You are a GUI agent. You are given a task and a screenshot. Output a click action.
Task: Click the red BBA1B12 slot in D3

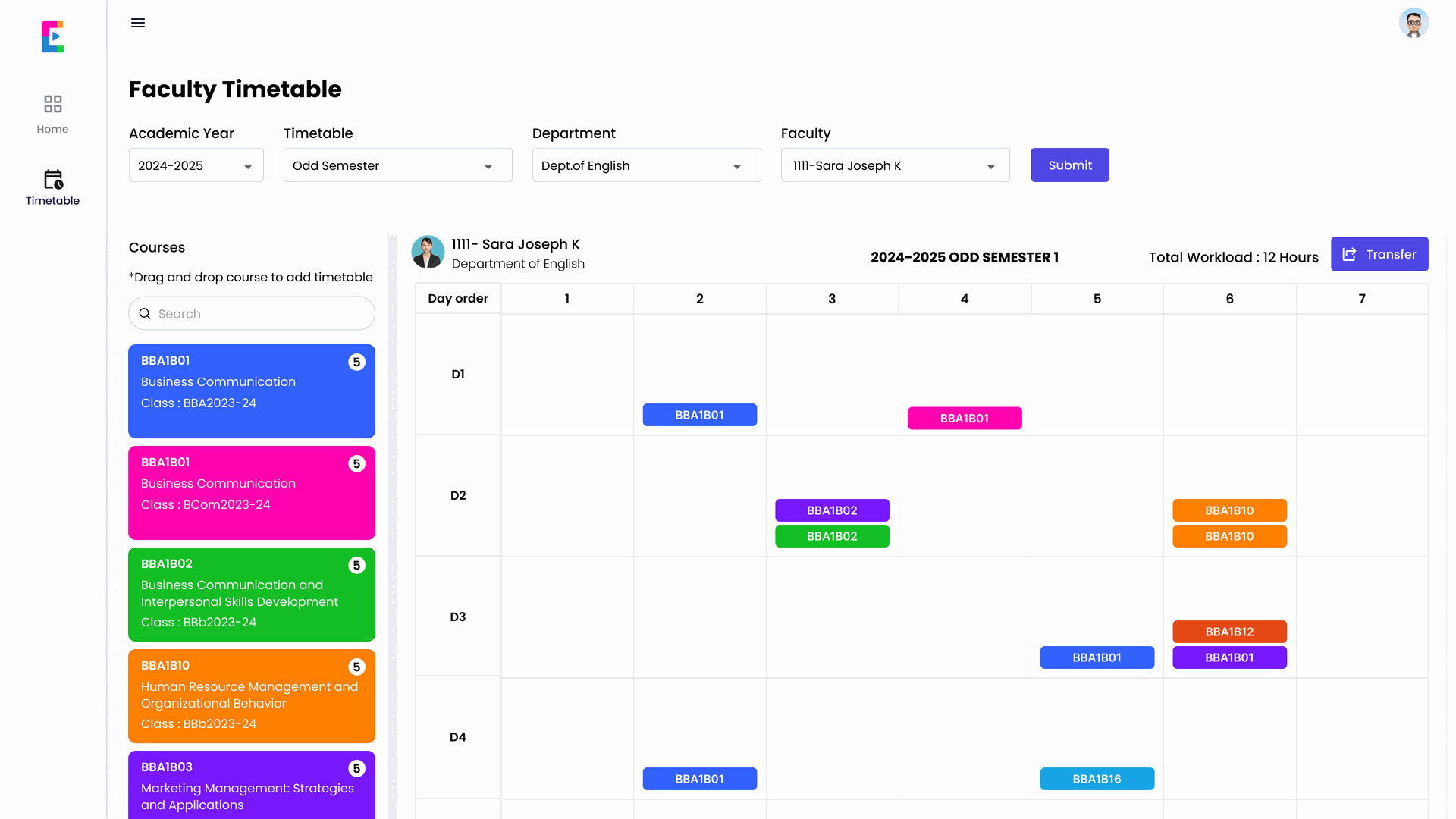[1228, 632]
